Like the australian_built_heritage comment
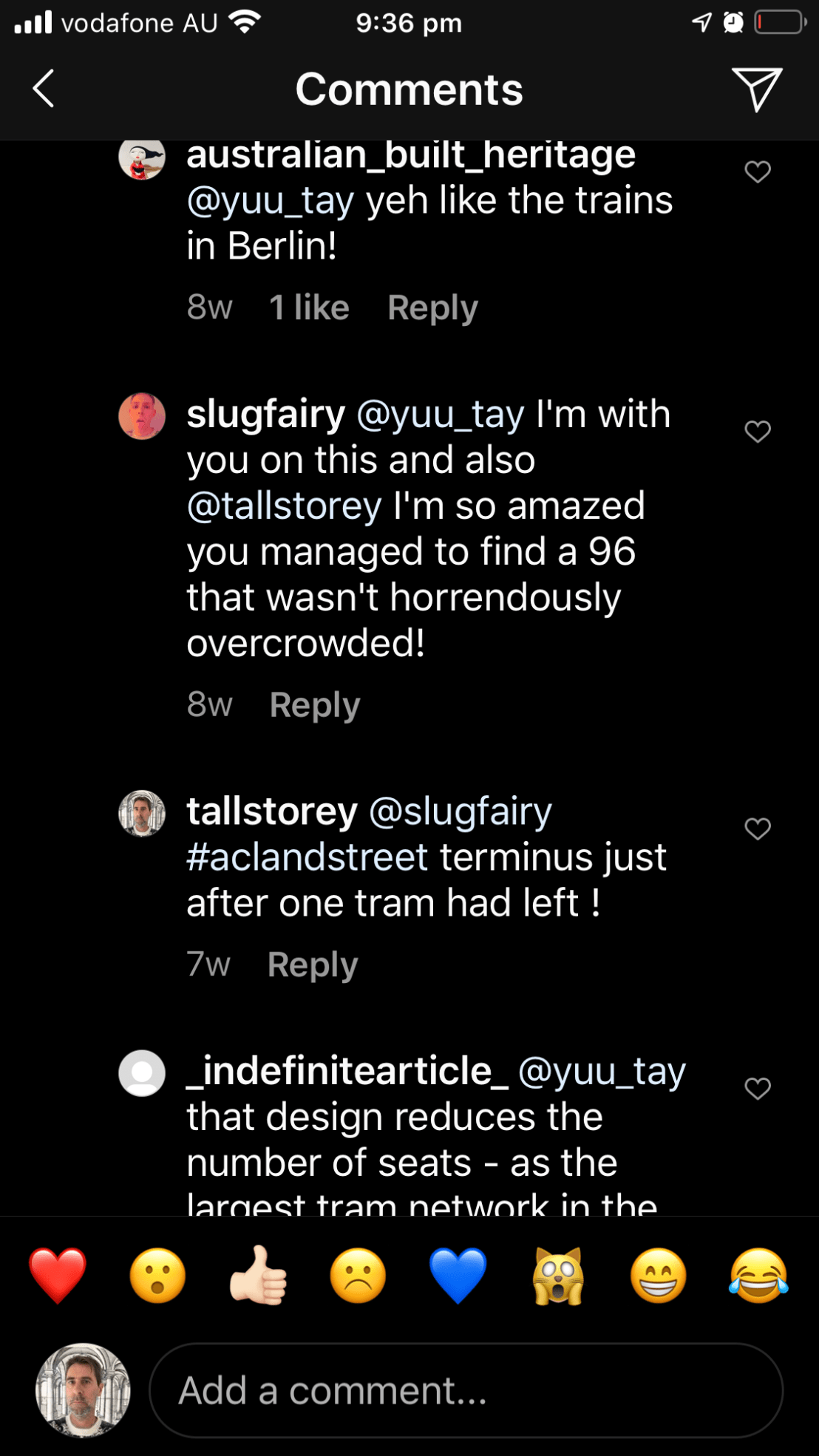The image size is (819, 1456). coord(758,171)
